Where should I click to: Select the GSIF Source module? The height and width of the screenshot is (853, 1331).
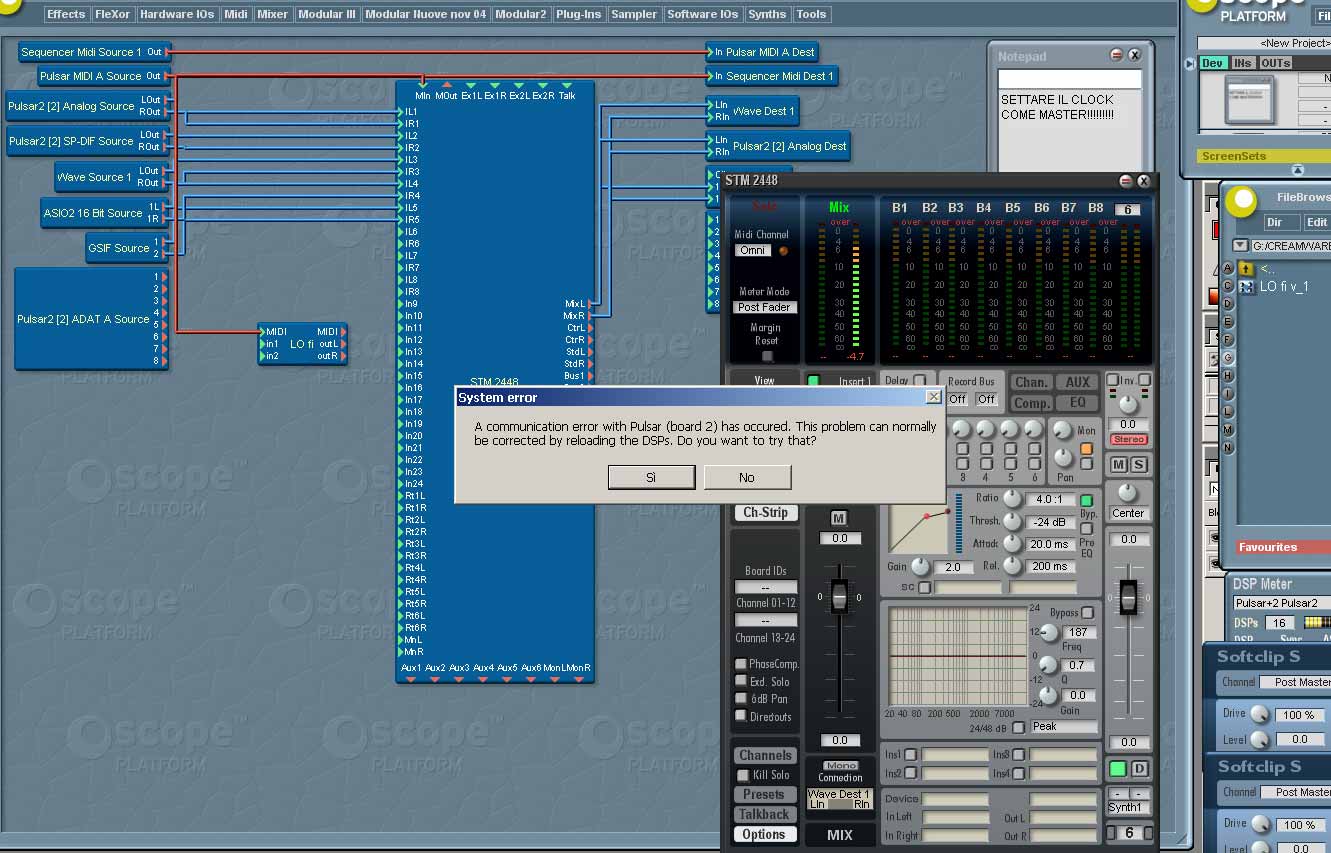128,248
